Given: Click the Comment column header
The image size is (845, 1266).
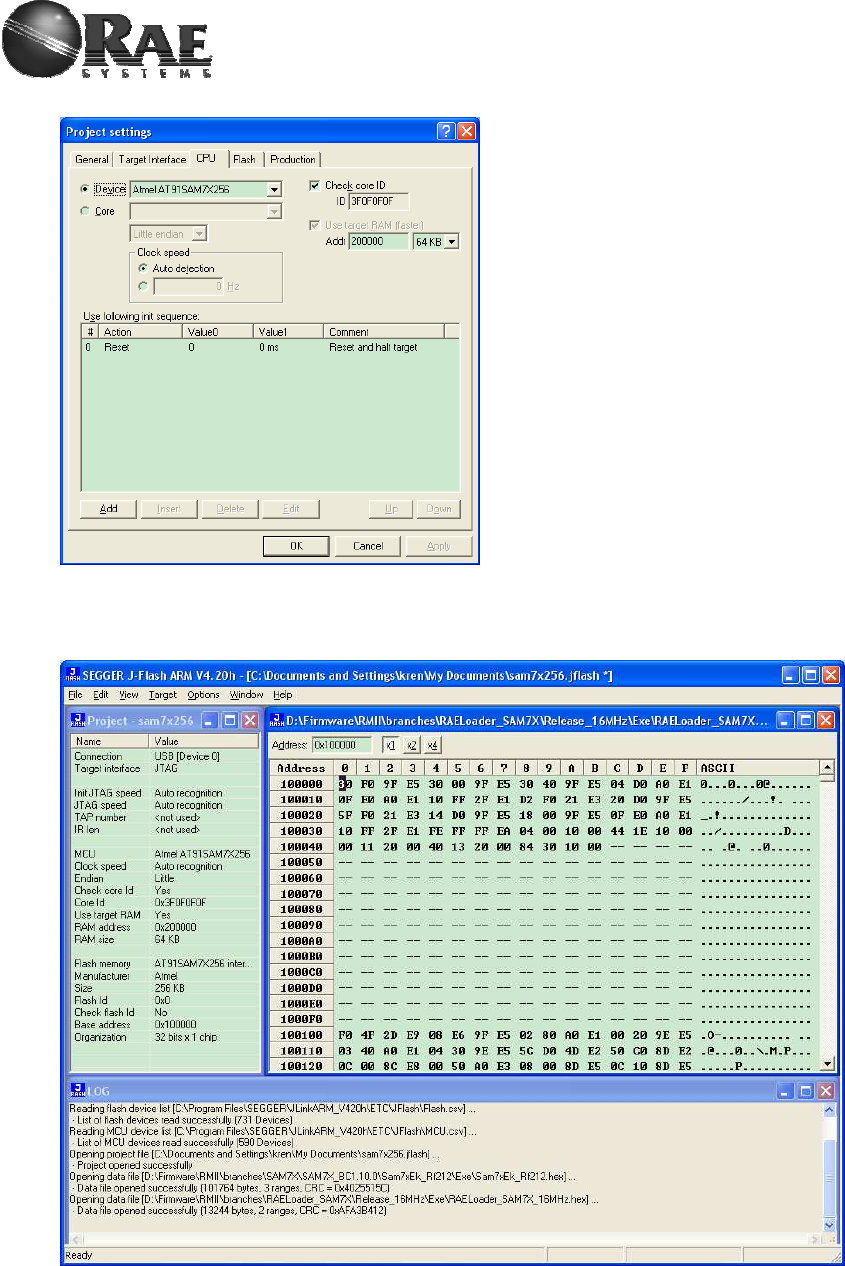Looking at the screenshot, I should tap(385, 332).
